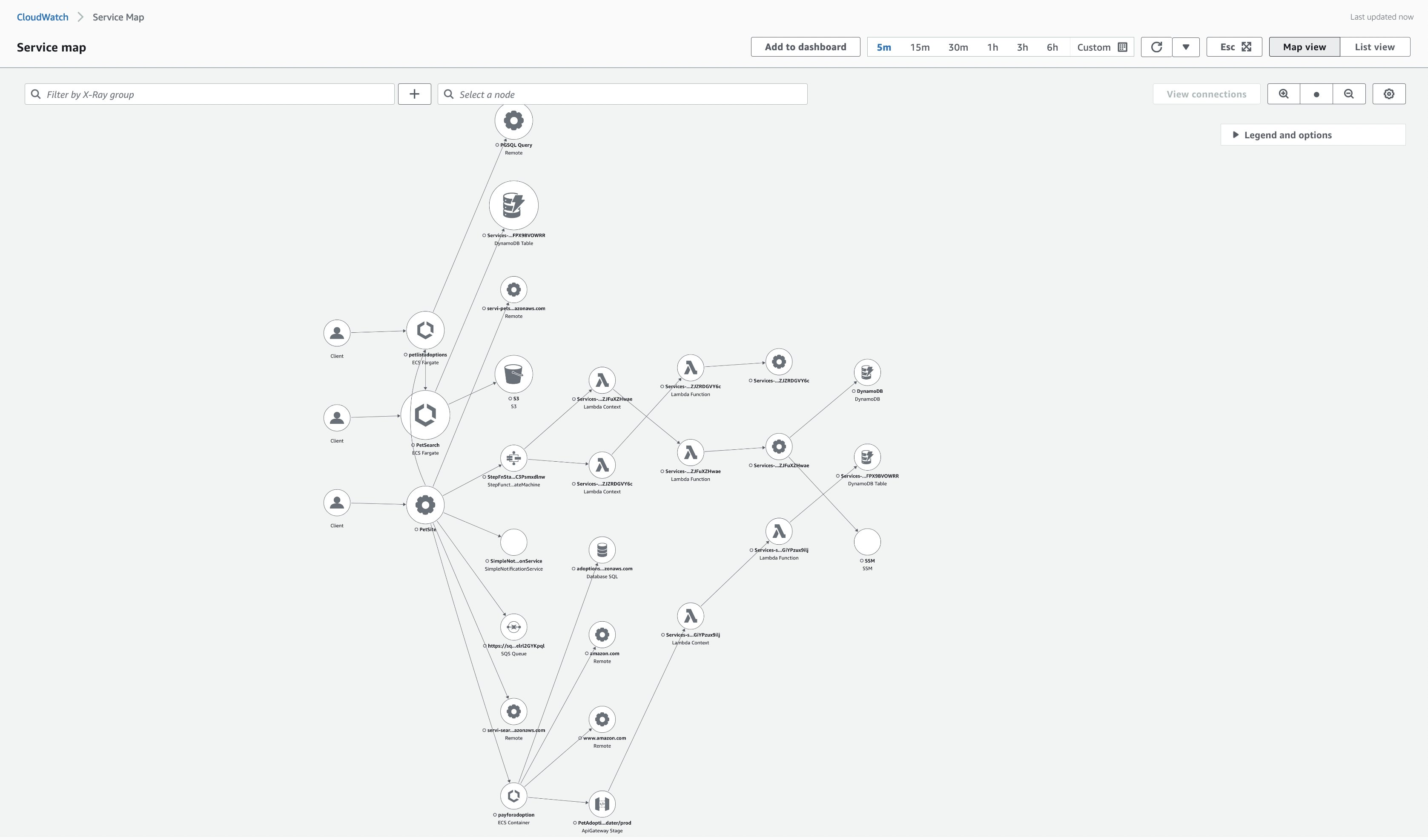Open the CloudWatch breadcrumb link
The image size is (1428, 840).
(42, 17)
